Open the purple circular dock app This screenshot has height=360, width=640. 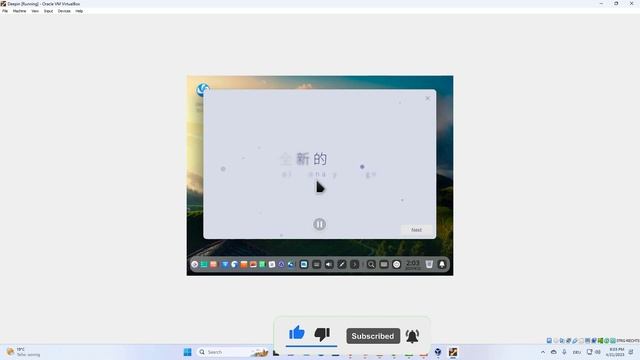(281, 264)
